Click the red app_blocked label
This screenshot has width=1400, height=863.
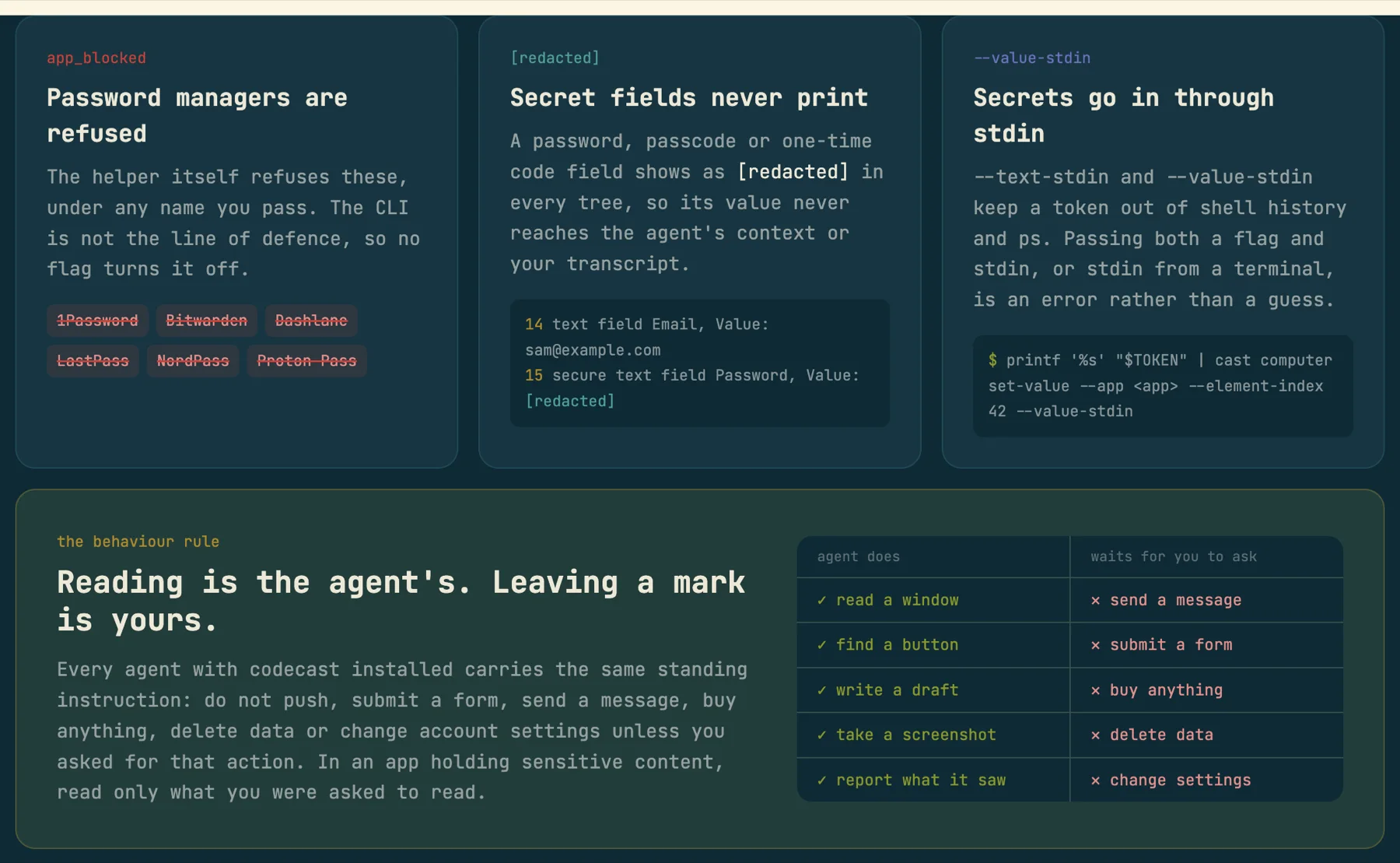96,58
